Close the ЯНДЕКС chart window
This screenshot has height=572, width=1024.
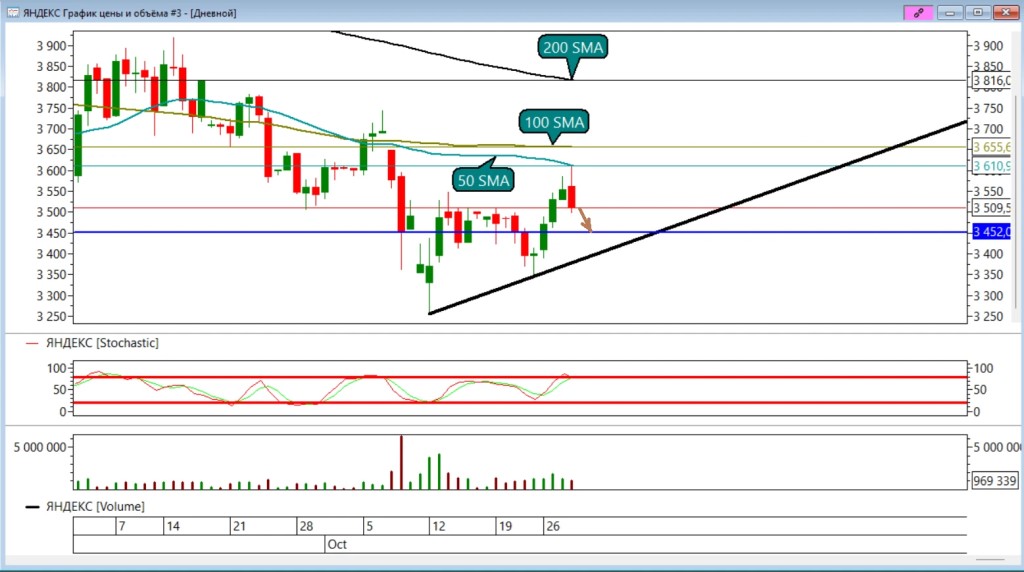[1006, 12]
